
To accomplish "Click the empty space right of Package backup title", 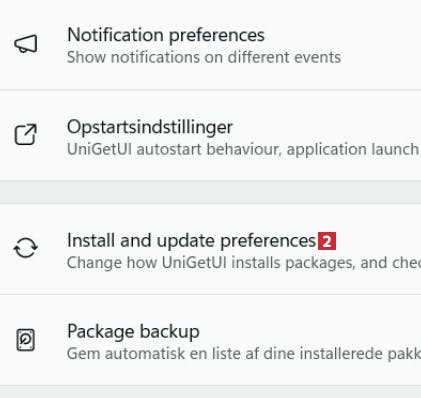I will [x=310, y=331].
